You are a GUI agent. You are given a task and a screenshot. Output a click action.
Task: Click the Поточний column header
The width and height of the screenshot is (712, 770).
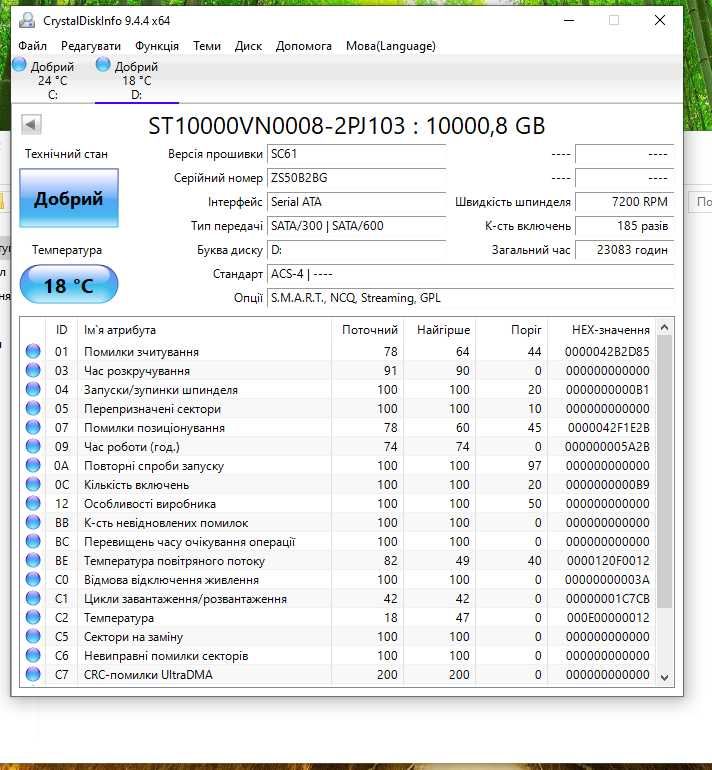pos(367,330)
